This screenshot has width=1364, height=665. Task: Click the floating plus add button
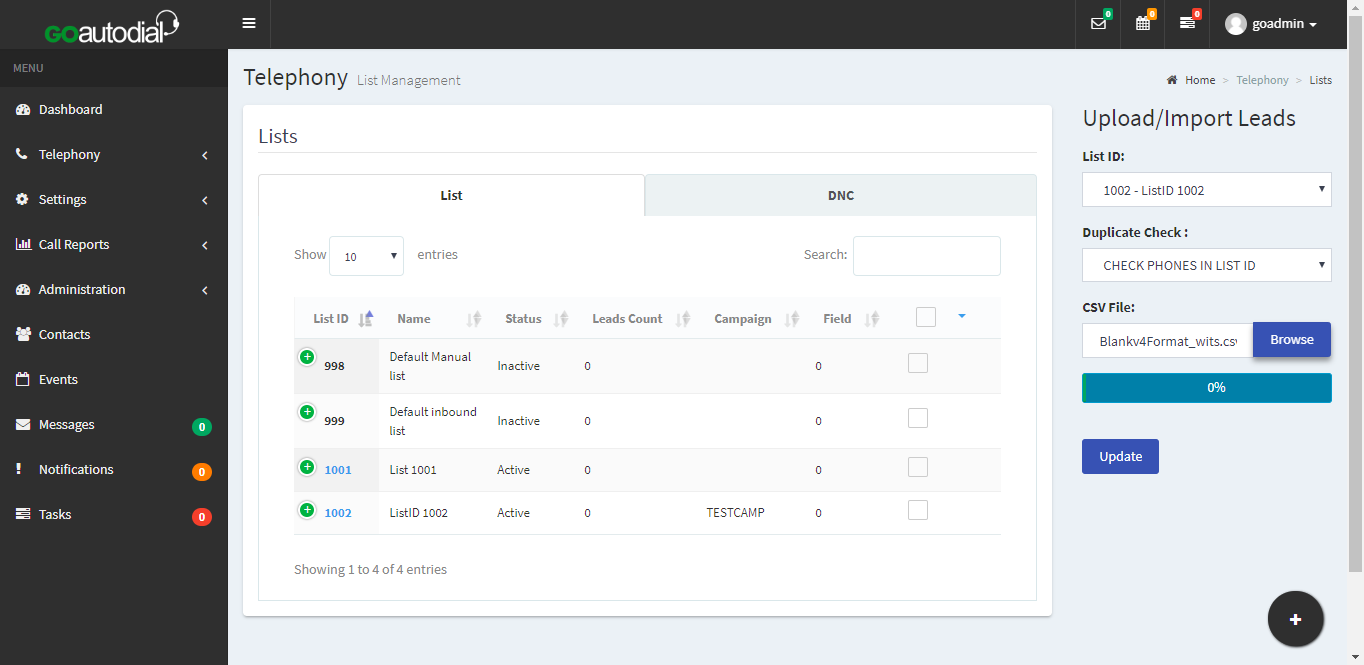pos(1296,619)
